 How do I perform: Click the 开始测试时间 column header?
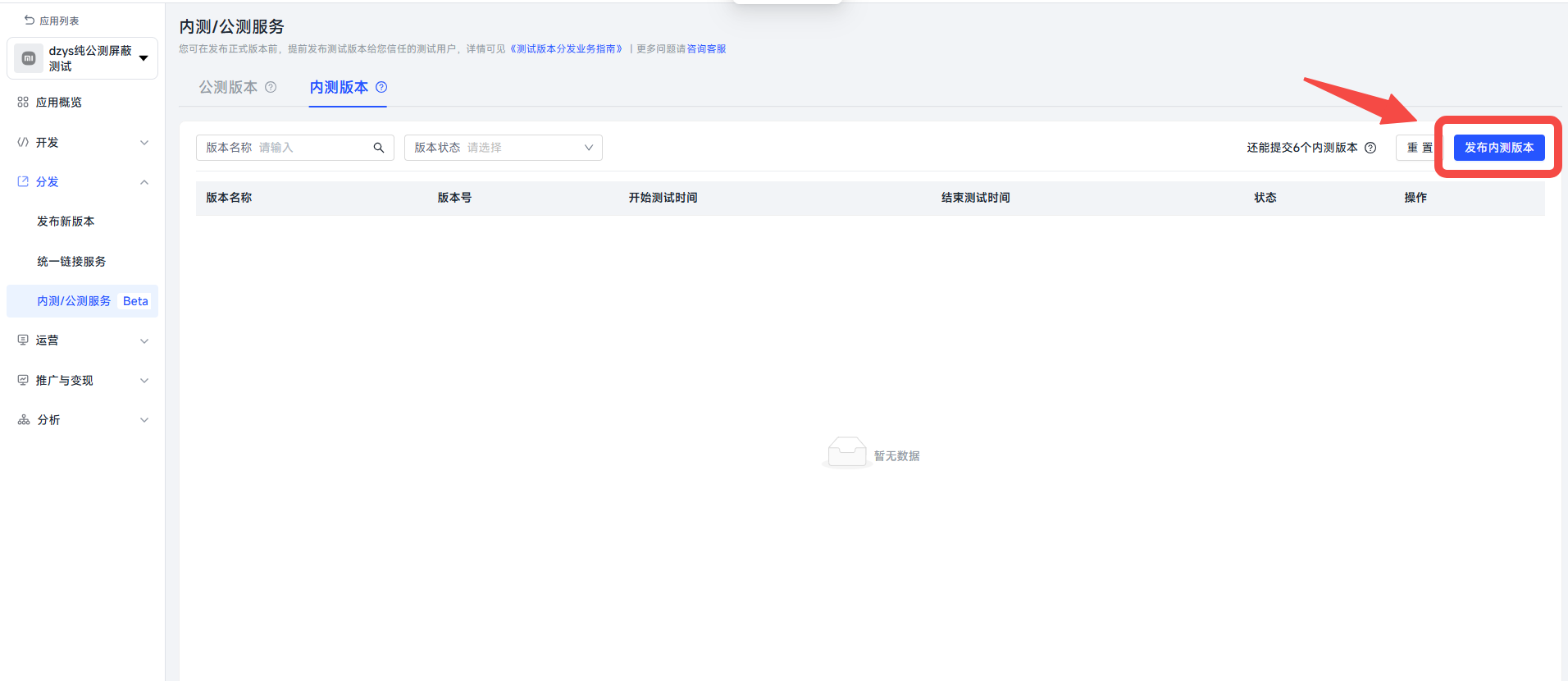663,198
